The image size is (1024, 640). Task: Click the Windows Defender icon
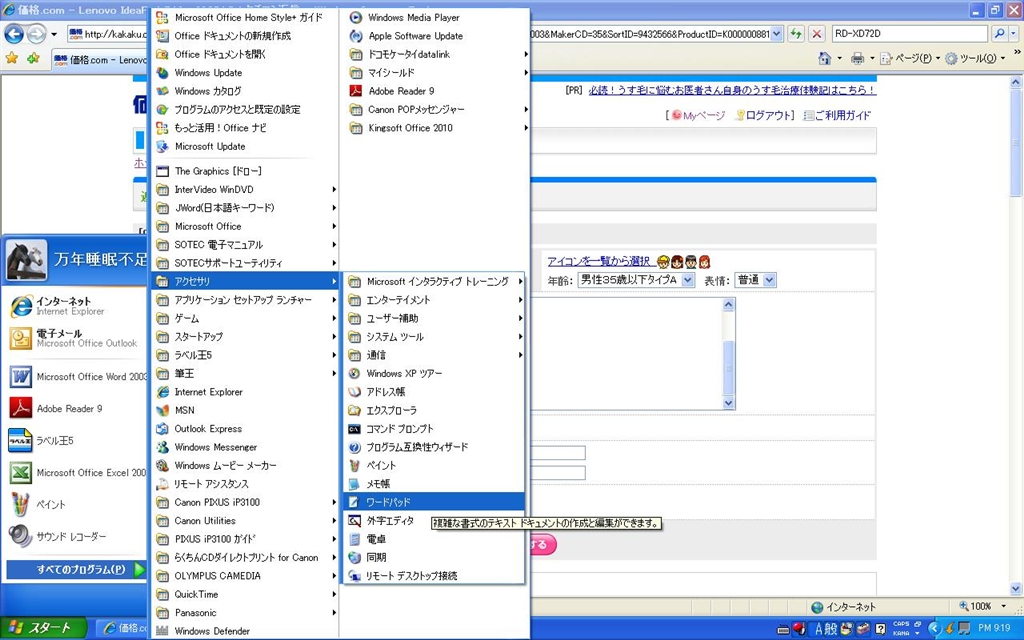pyautogui.click(x=162, y=631)
